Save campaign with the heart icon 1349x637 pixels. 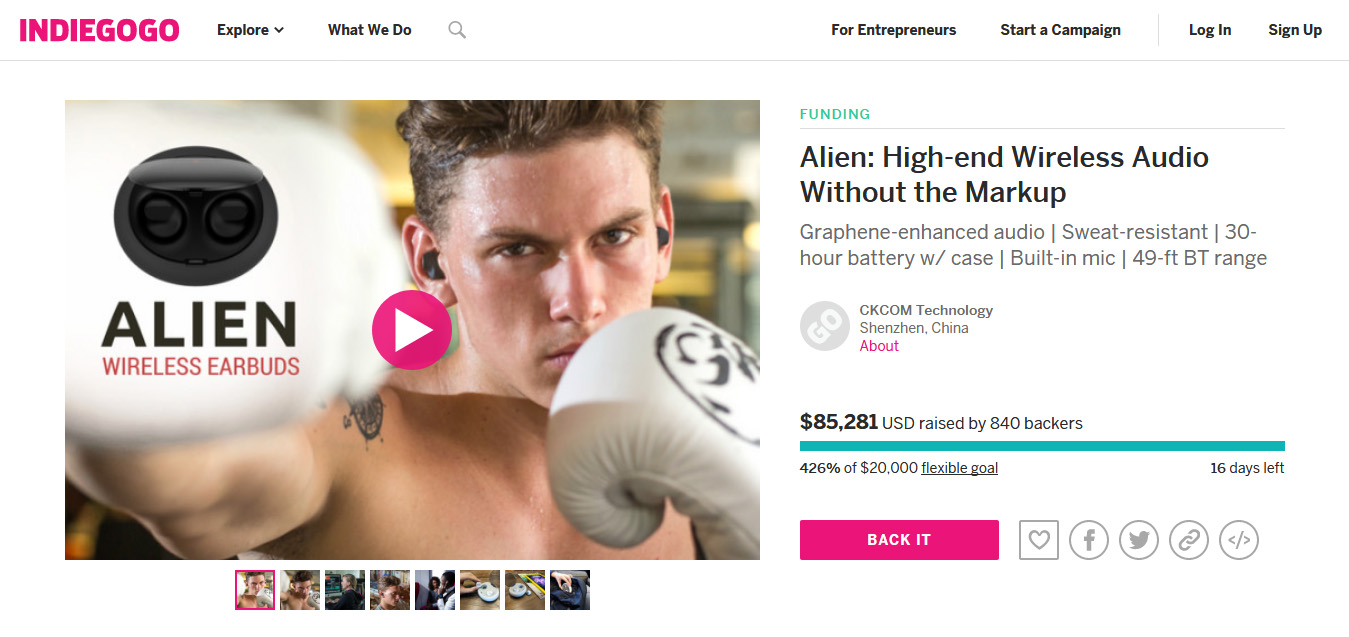[x=1039, y=540]
